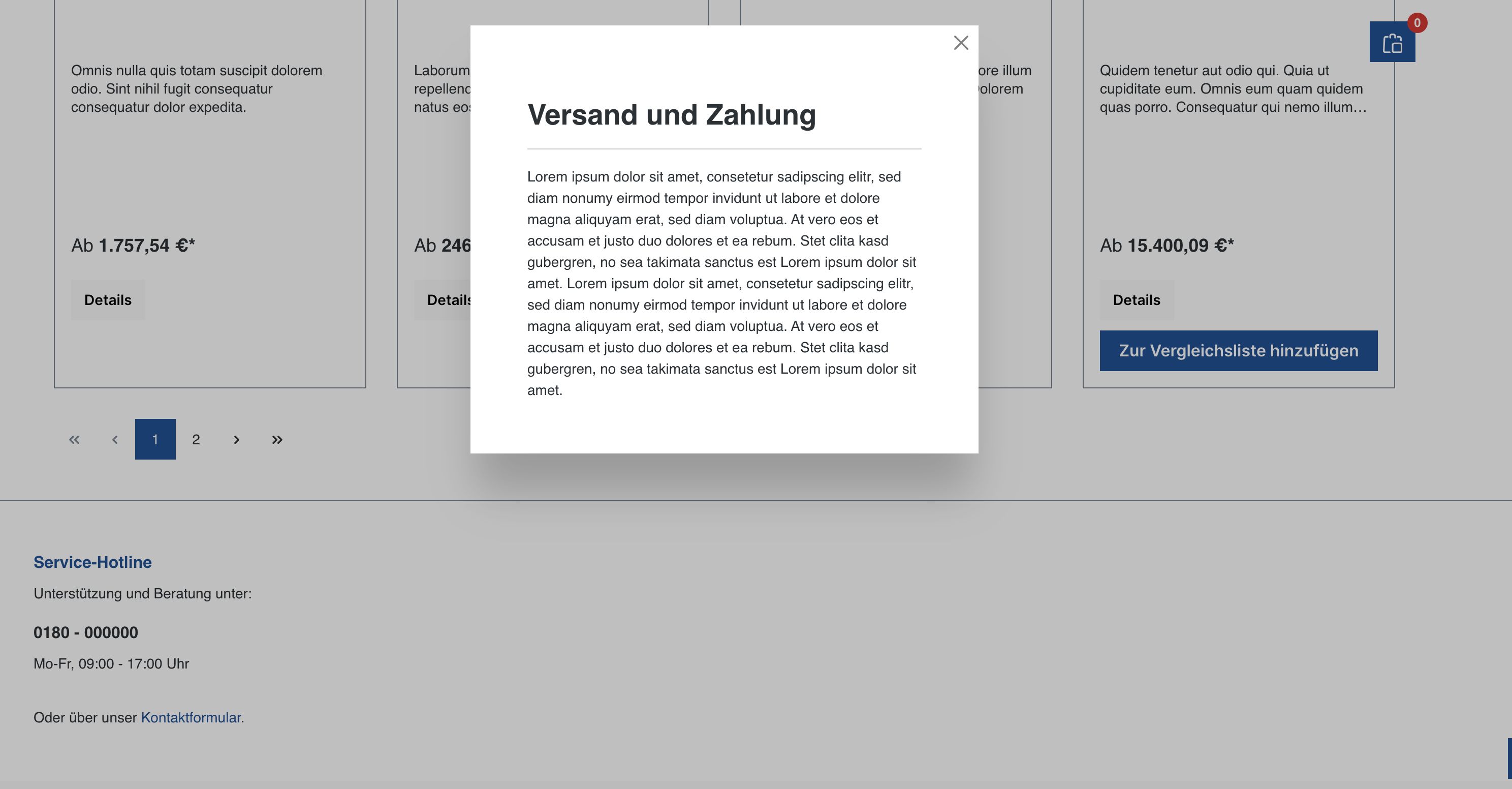Click Details for the 1.757,54 € product
Viewport: 1512px width, 789px height.
[x=107, y=299]
